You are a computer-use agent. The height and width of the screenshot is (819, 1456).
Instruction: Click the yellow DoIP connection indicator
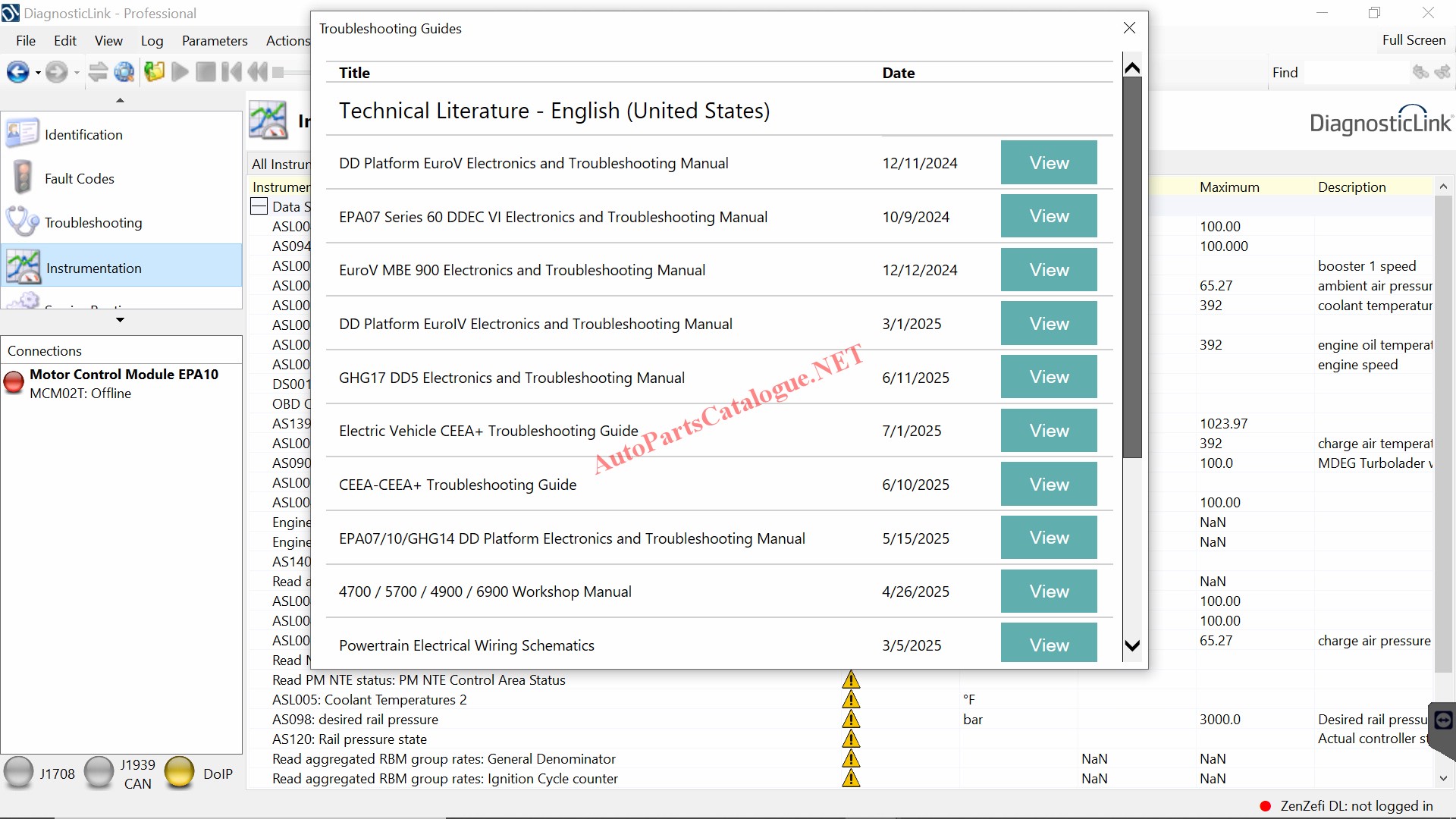pos(180,773)
